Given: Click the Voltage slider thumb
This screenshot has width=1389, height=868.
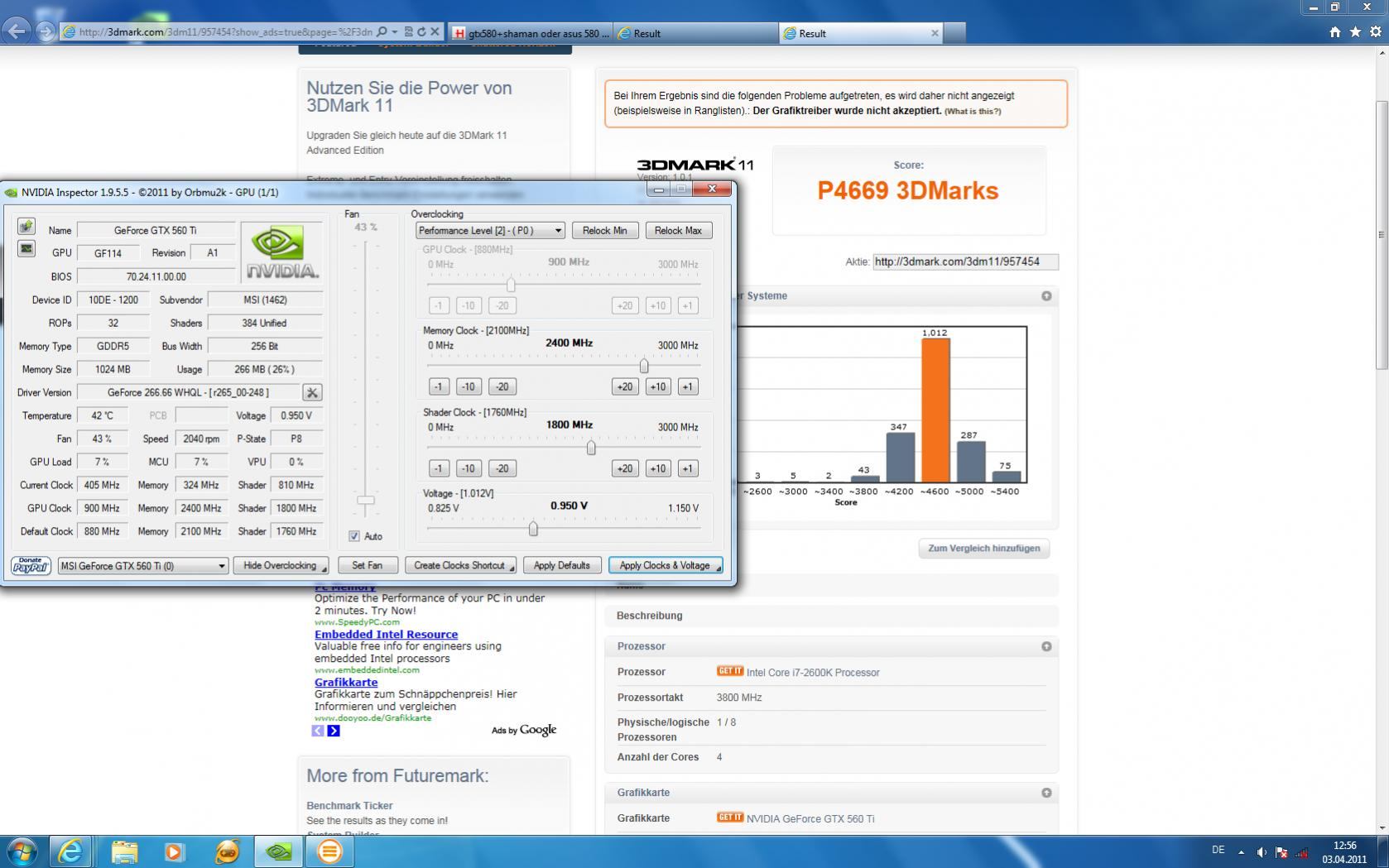Looking at the screenshot, I should [533, 528].
